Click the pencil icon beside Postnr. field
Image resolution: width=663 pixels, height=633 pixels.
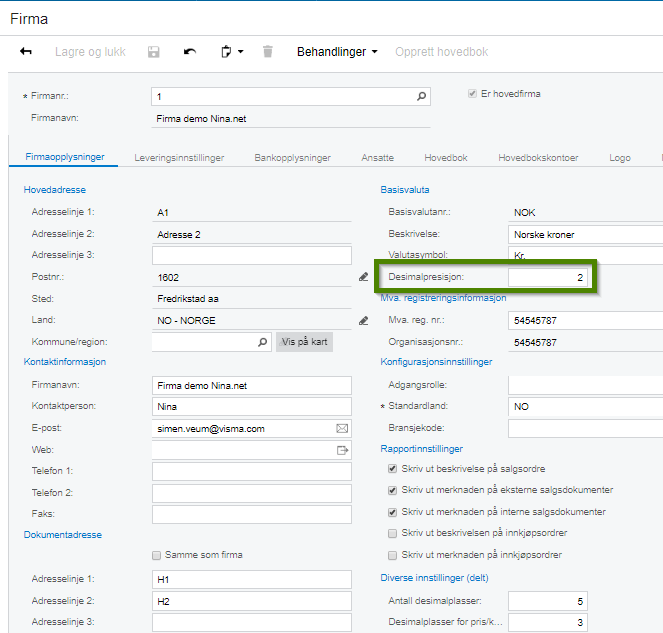click(x=363, y=277)
